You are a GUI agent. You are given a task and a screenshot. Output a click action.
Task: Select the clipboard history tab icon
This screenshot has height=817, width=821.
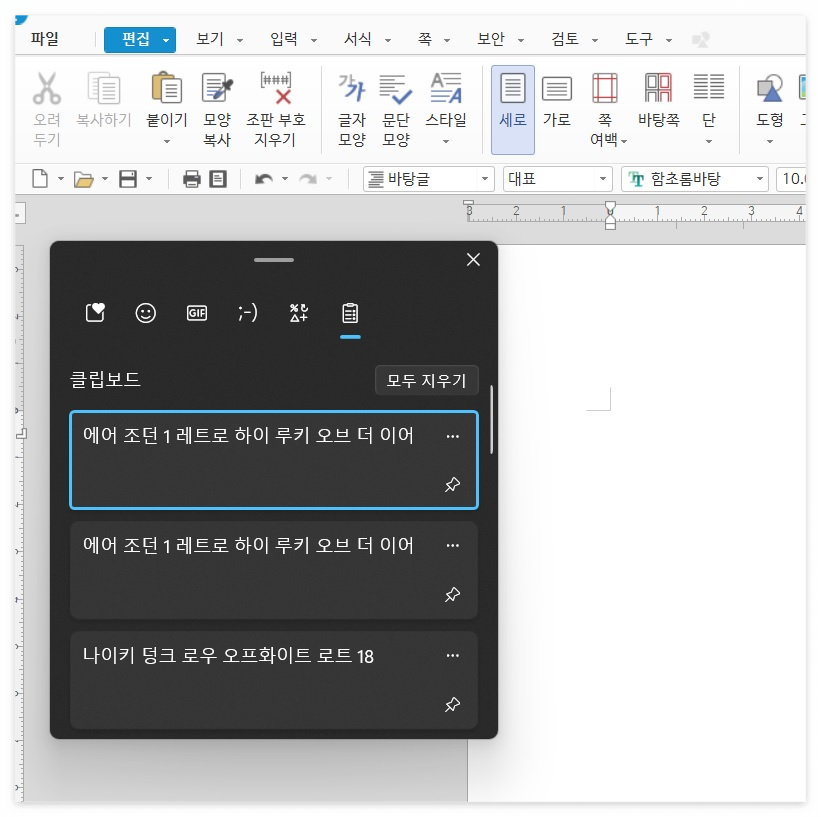tap(350, 313)
